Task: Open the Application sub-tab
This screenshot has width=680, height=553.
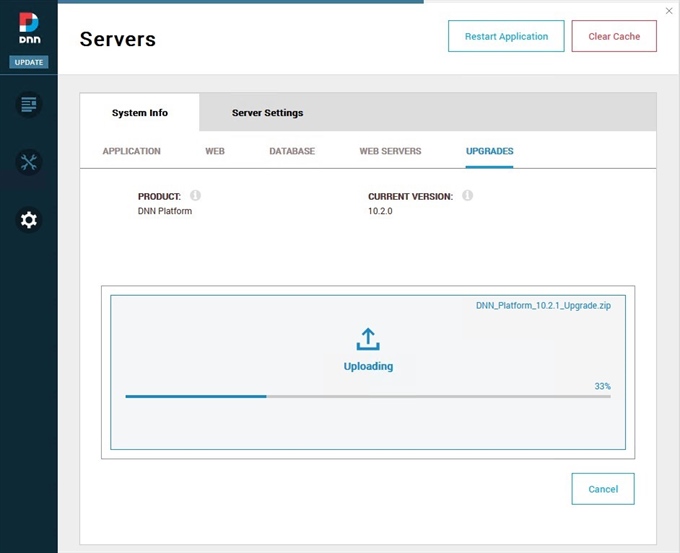Action: pos(131,151)
